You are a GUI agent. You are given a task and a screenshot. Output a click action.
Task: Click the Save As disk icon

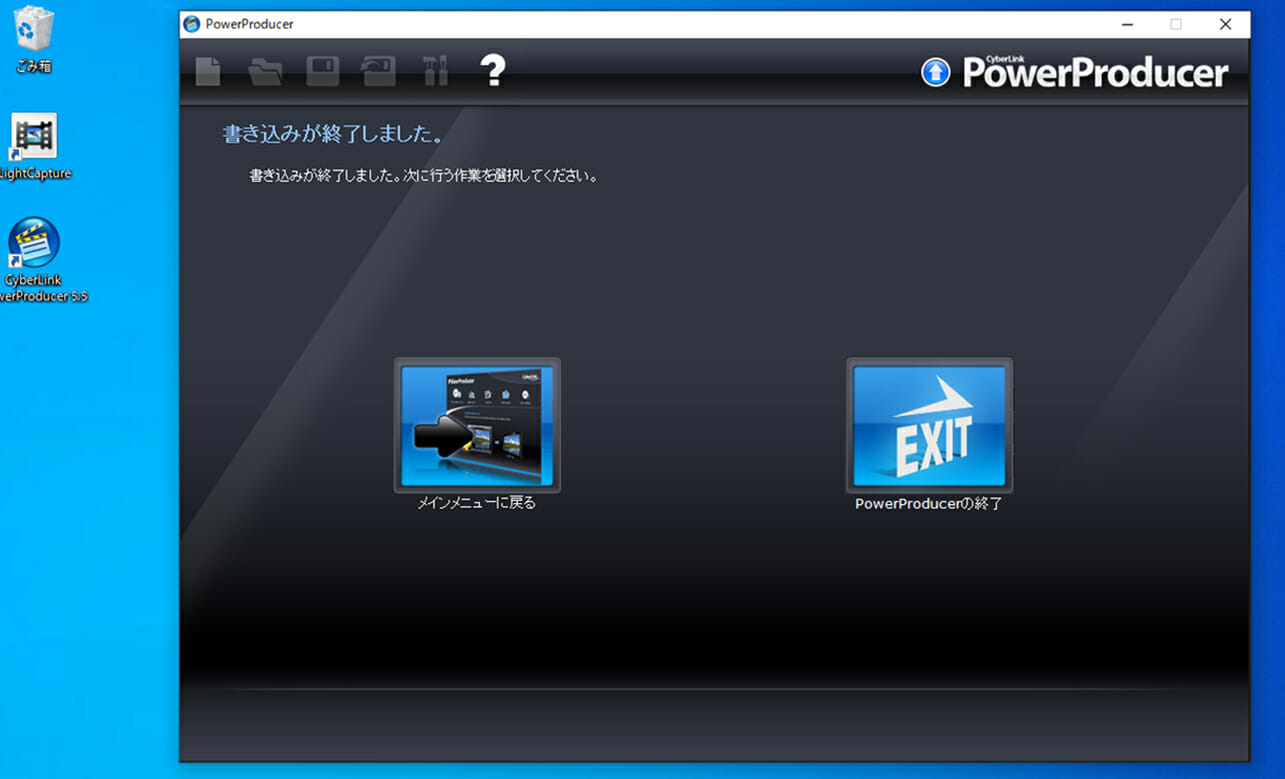pyautogui.click(x=379, y=71)
